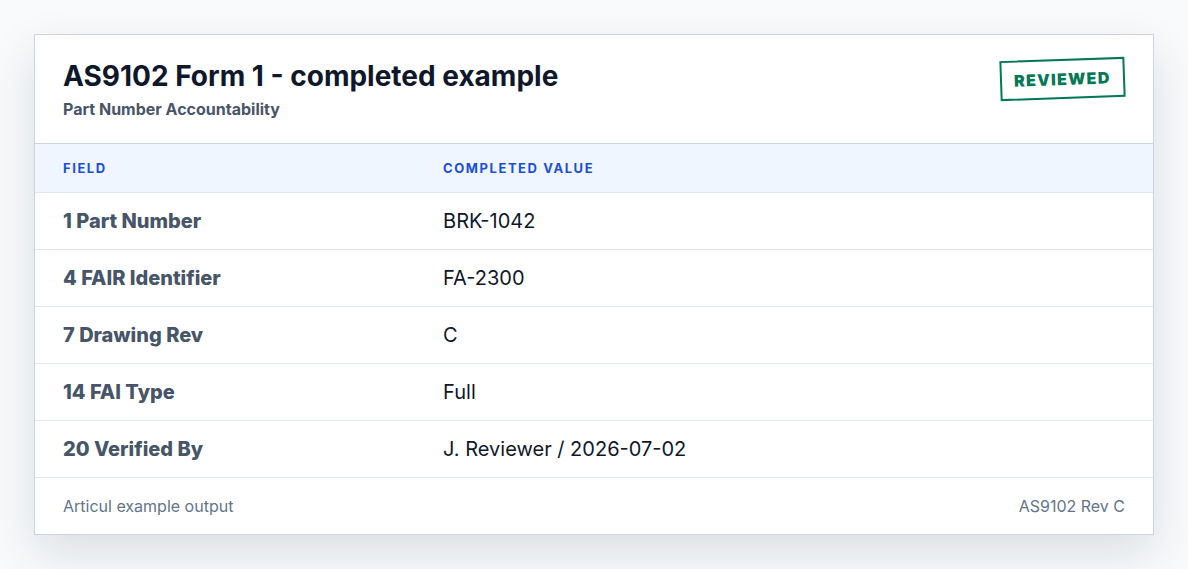Select the '1 Part Number' field label
This screenshot has height=569, width=1188.
(132, 221)
